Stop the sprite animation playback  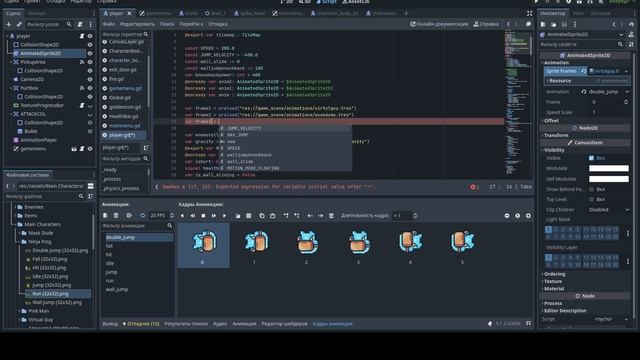[203, 216]
